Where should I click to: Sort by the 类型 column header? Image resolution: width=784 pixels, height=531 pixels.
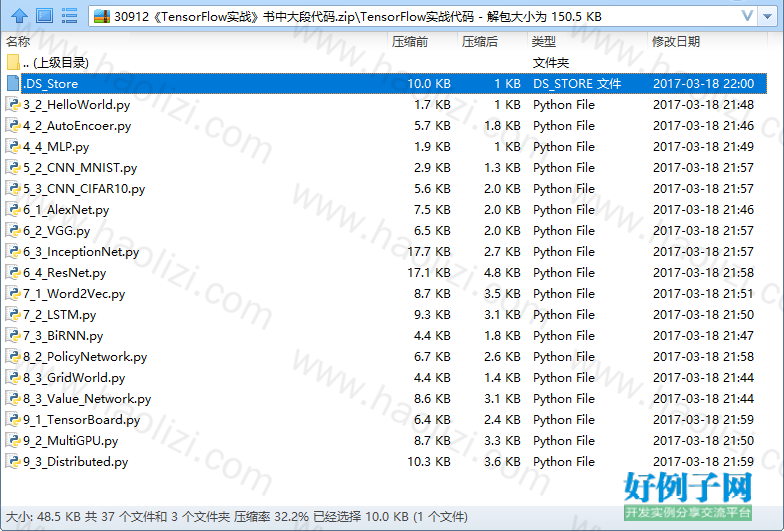(x=544, y=42)
